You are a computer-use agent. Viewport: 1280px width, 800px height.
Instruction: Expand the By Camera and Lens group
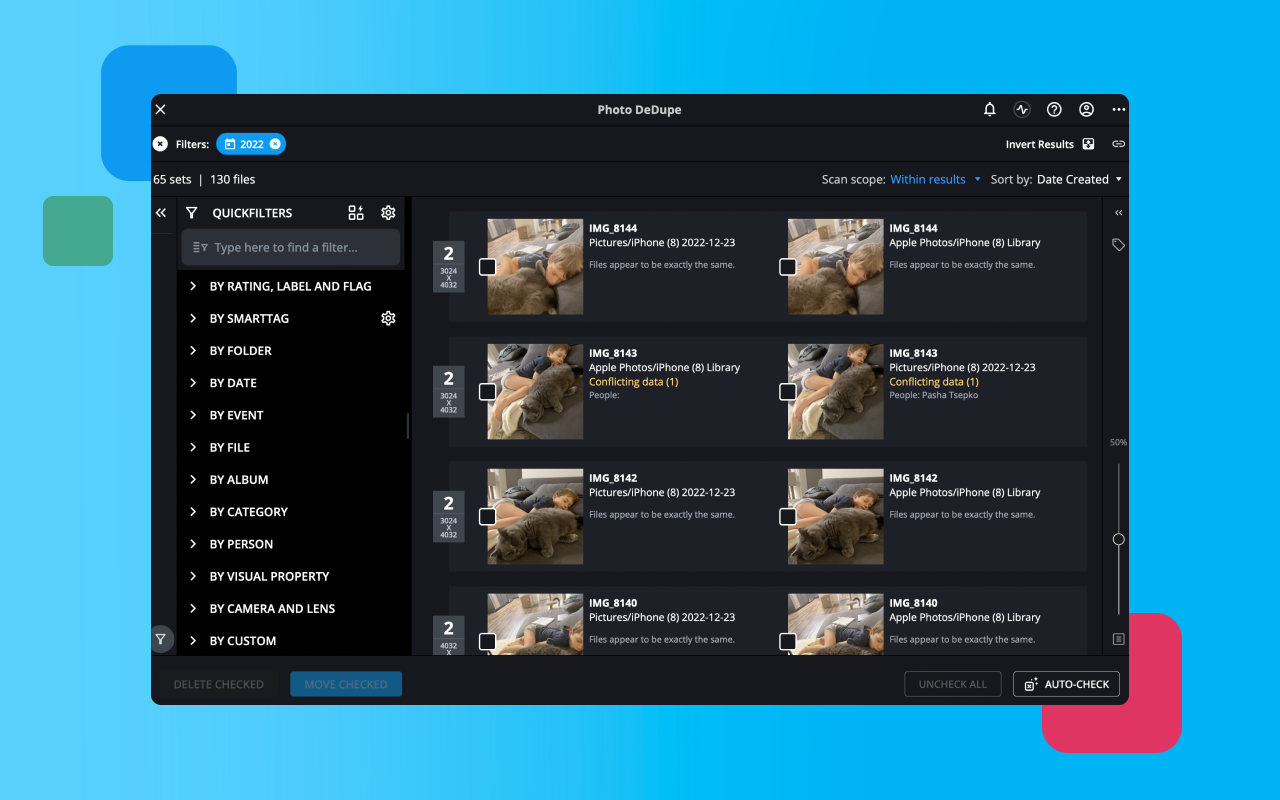193,609
